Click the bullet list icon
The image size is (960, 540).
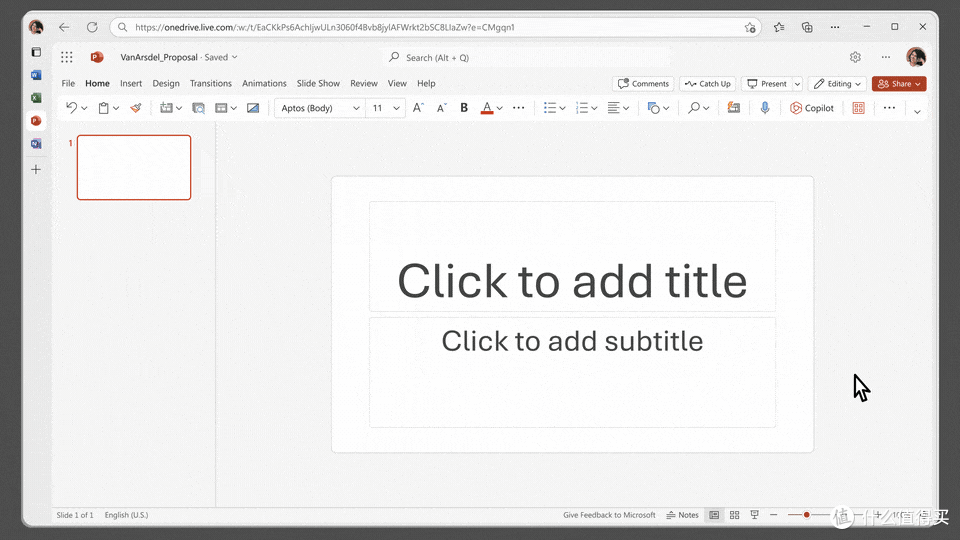click(550, 108)
